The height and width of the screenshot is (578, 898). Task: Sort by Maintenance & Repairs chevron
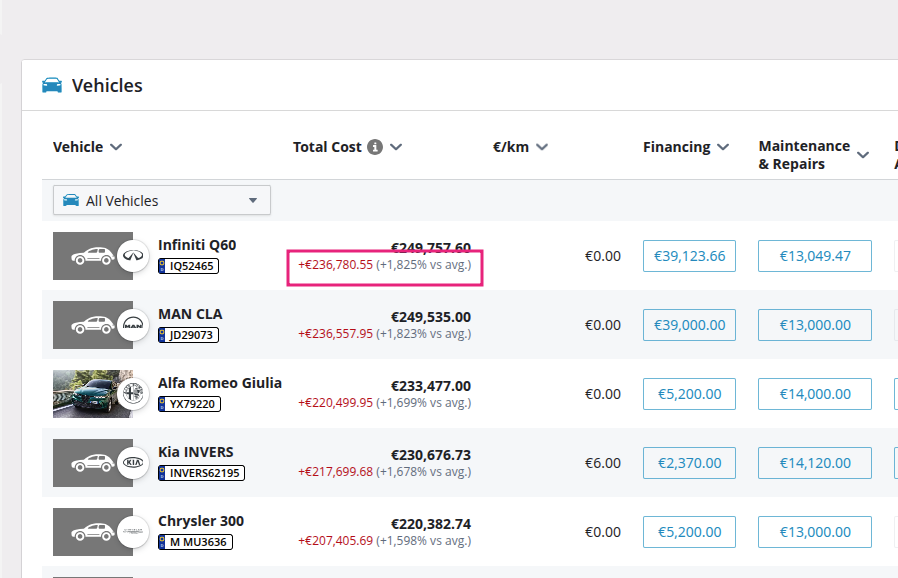point(863,155)
